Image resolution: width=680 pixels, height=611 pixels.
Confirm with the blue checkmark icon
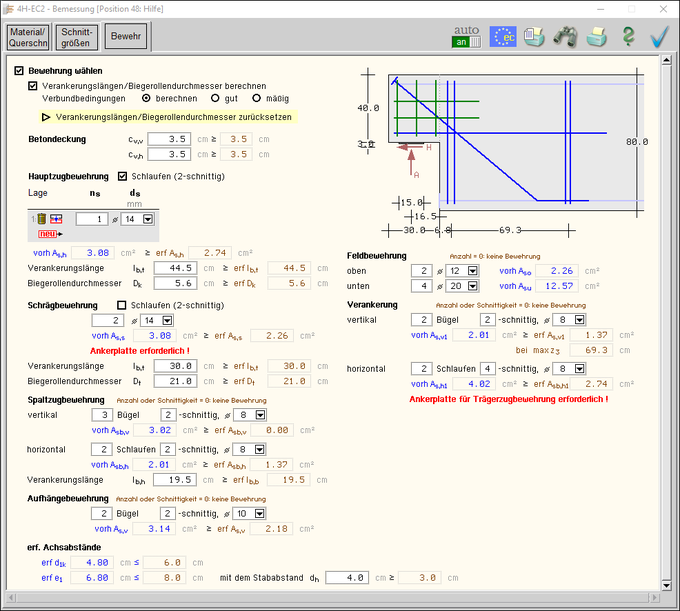click(x=658, y=37)
